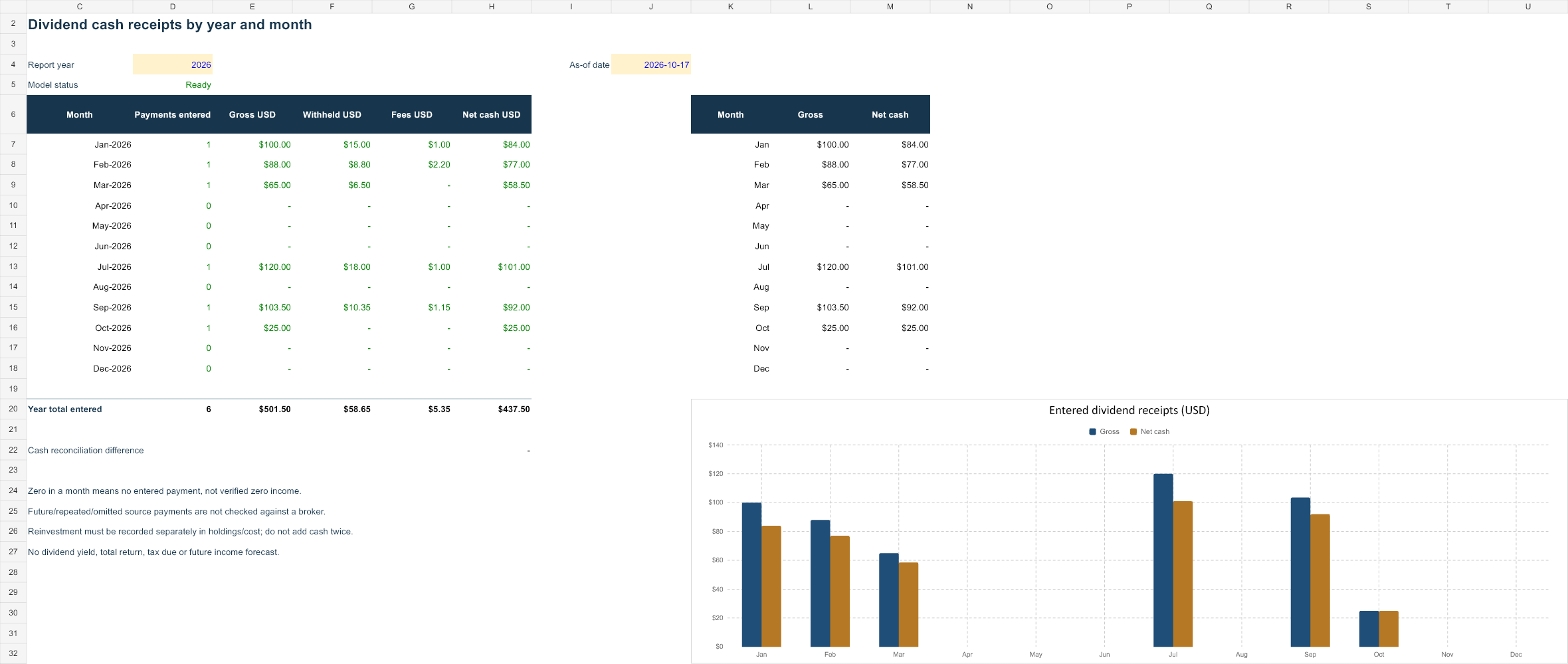1568x664 pixels.
Task: Click the Cash reconciliation difference label
Action: pos(86,451)
